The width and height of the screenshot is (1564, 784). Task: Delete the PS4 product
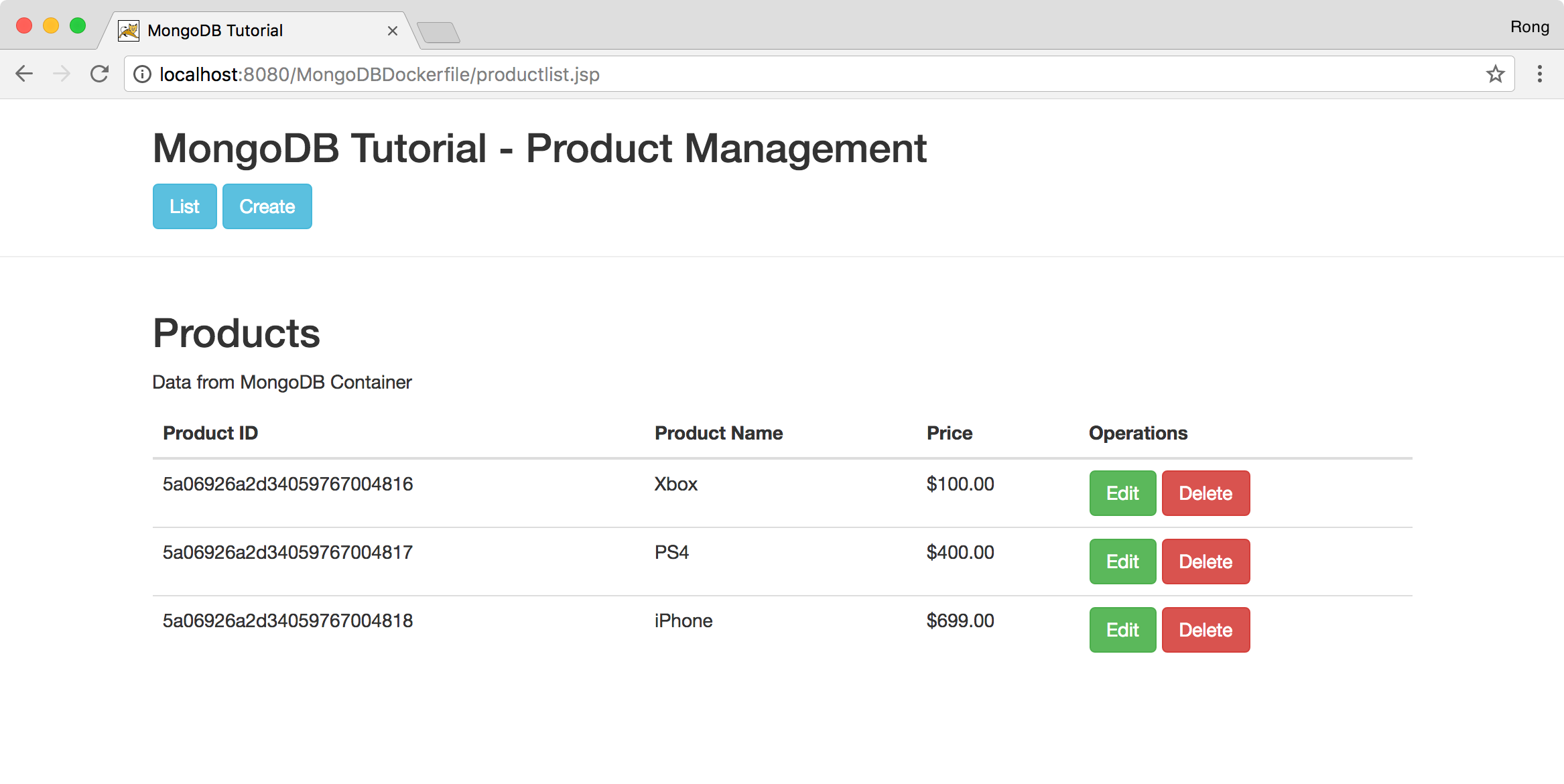(x=1205, y=562)
